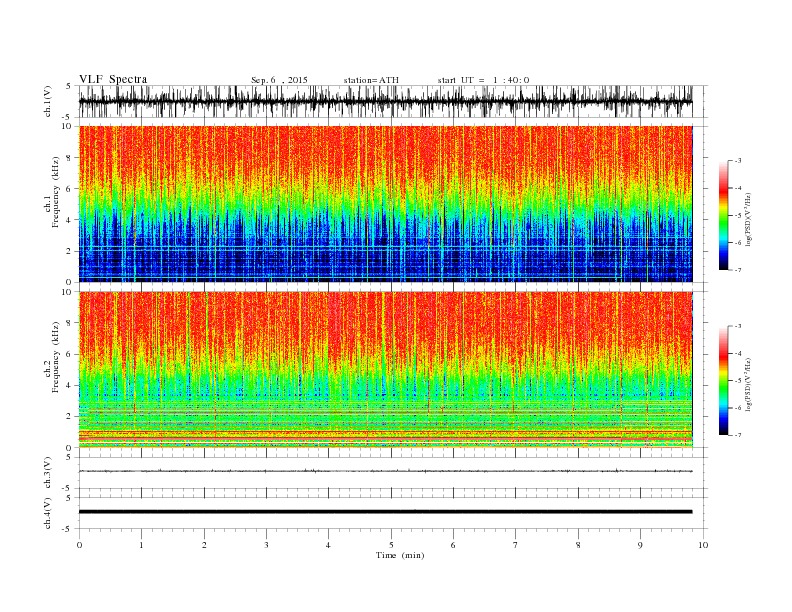The image size is (792, 612).
Task: Click the "0" tick on the time axis
Action: (79, 545)
